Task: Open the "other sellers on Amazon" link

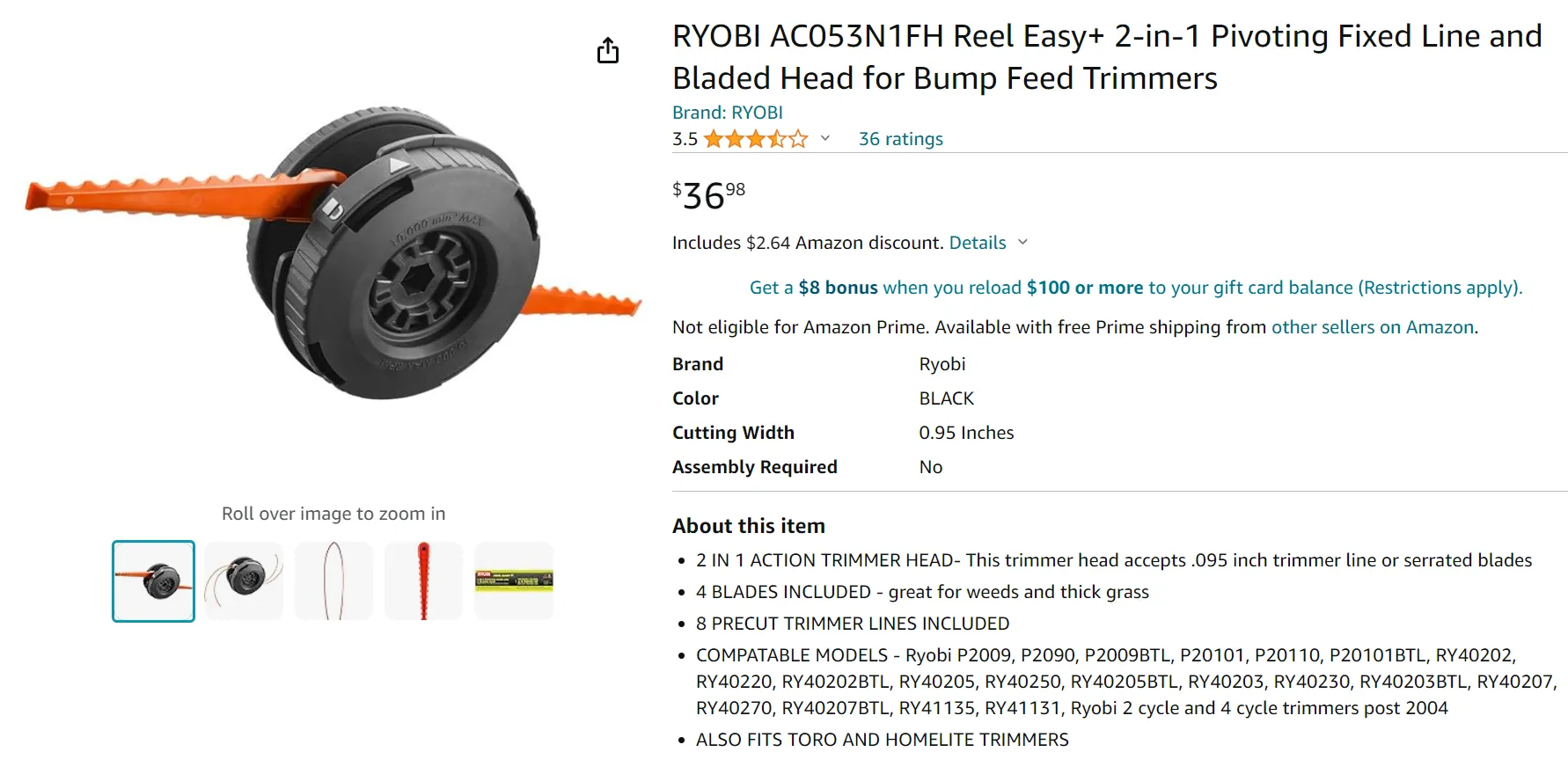Action: point(1374,326)
